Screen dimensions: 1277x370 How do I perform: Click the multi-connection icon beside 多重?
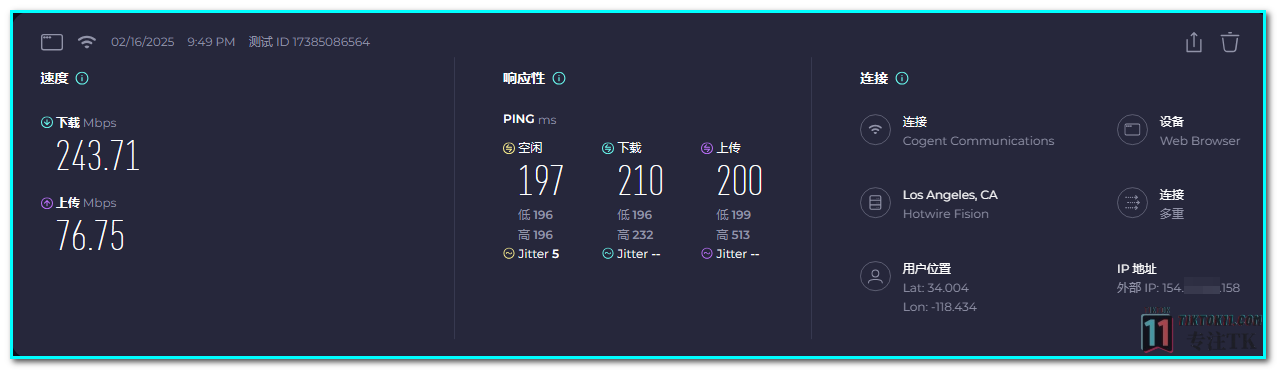(x=1132, y=203)
